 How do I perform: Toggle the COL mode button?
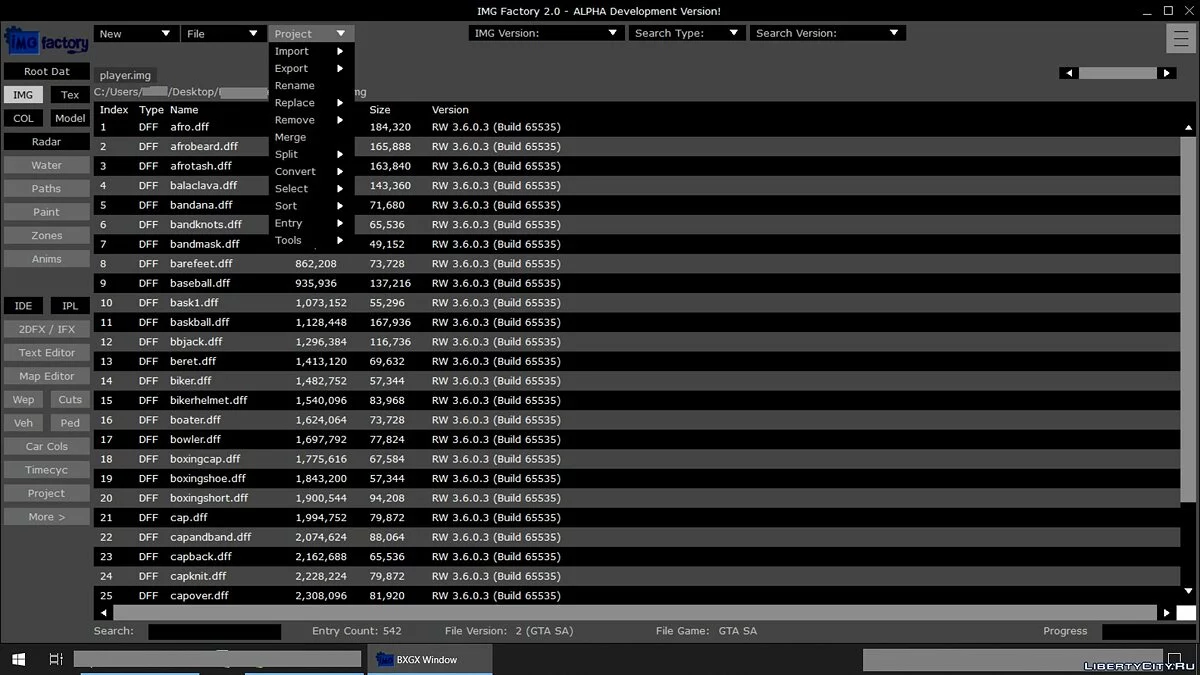tap(23, 118)
